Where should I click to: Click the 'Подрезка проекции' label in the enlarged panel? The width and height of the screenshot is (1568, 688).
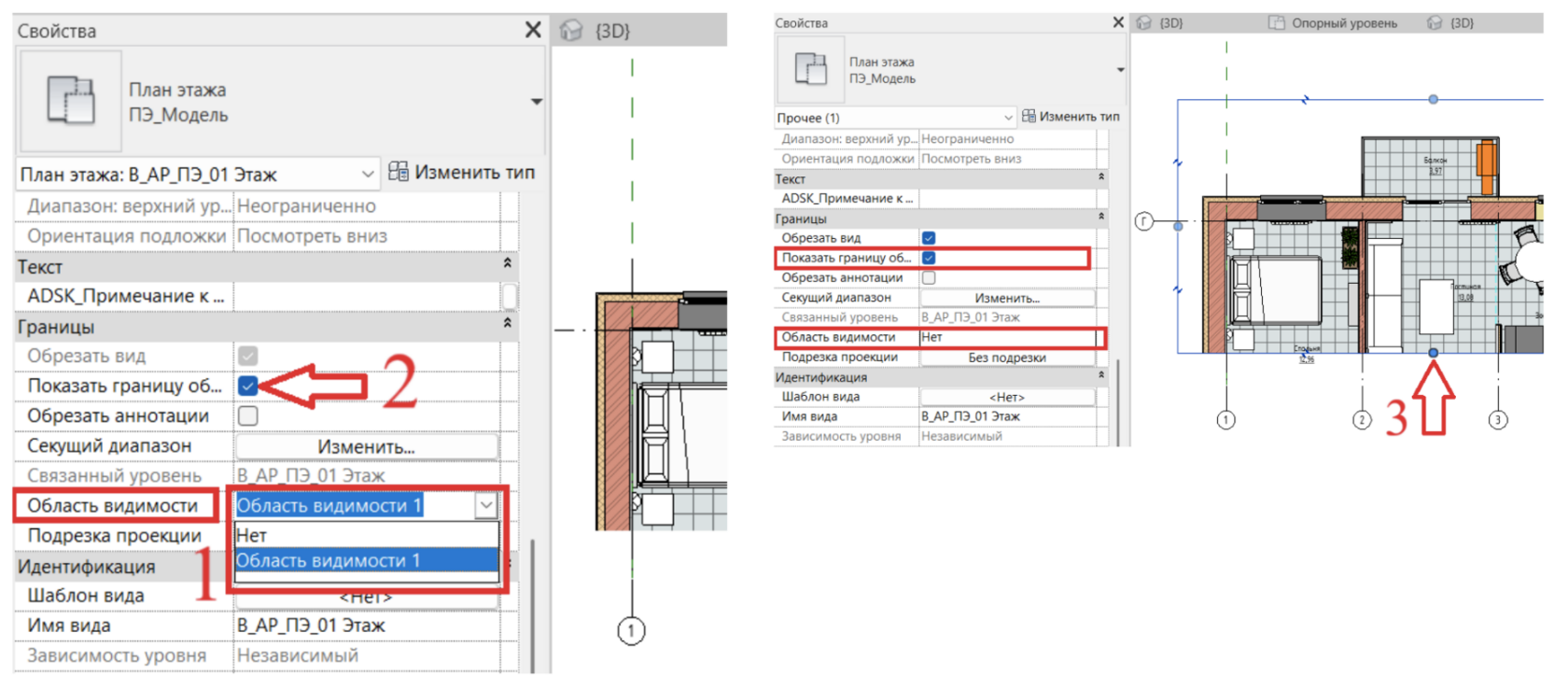pos(114,536)
